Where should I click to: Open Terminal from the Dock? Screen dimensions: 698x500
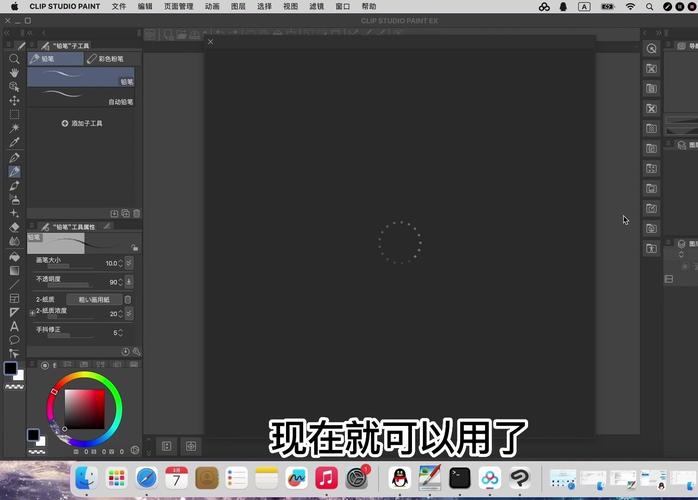[x=460, y=478]
